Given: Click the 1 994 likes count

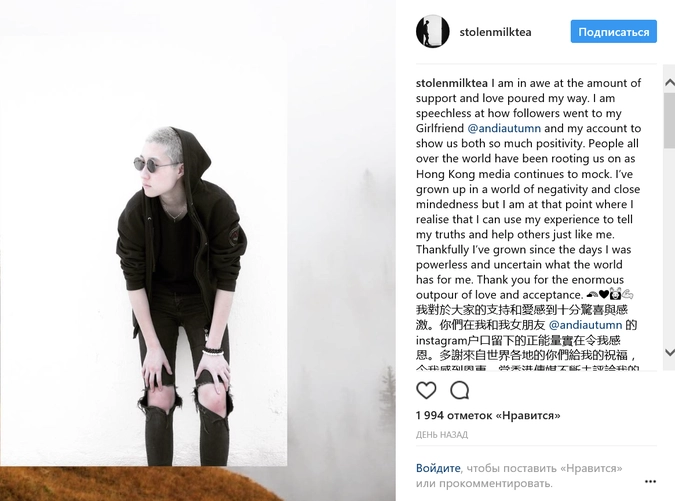Looking at the screenshot, I should point(488,415).
